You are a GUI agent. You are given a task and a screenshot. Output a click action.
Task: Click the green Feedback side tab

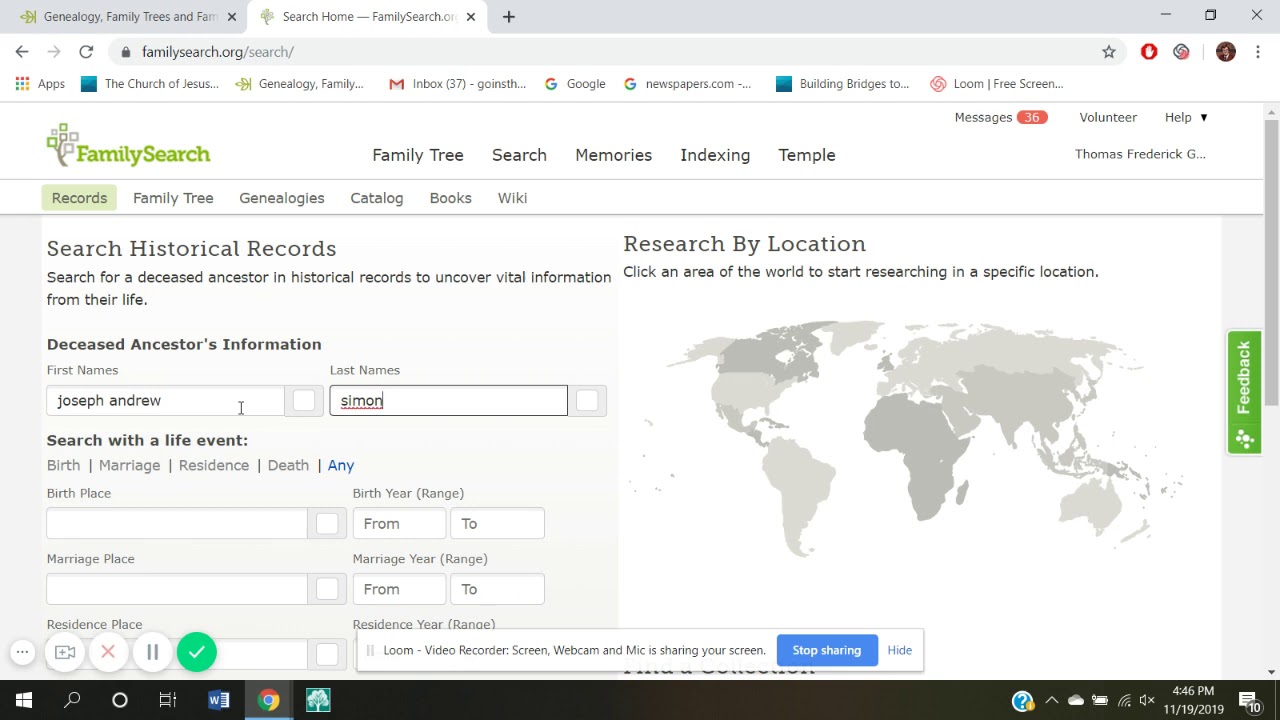(1244, 392)
